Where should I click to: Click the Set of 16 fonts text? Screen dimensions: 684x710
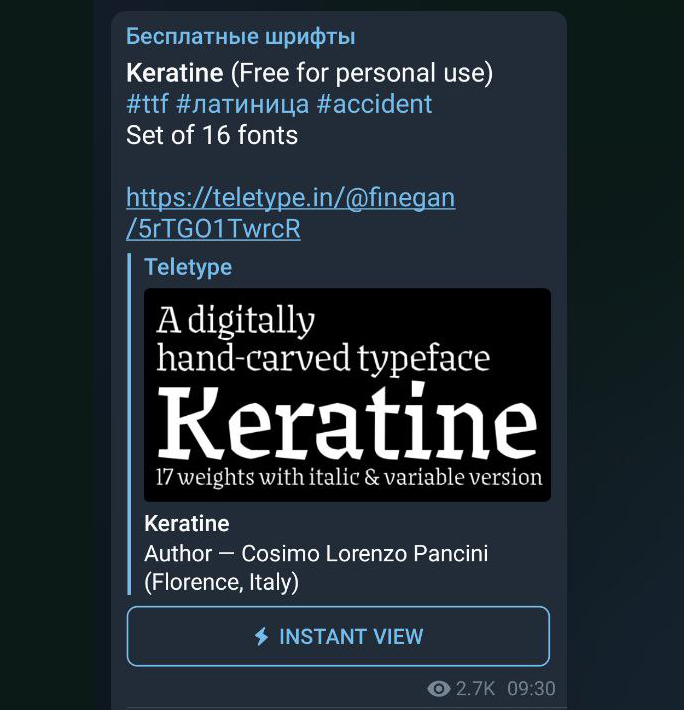point(212,135)
